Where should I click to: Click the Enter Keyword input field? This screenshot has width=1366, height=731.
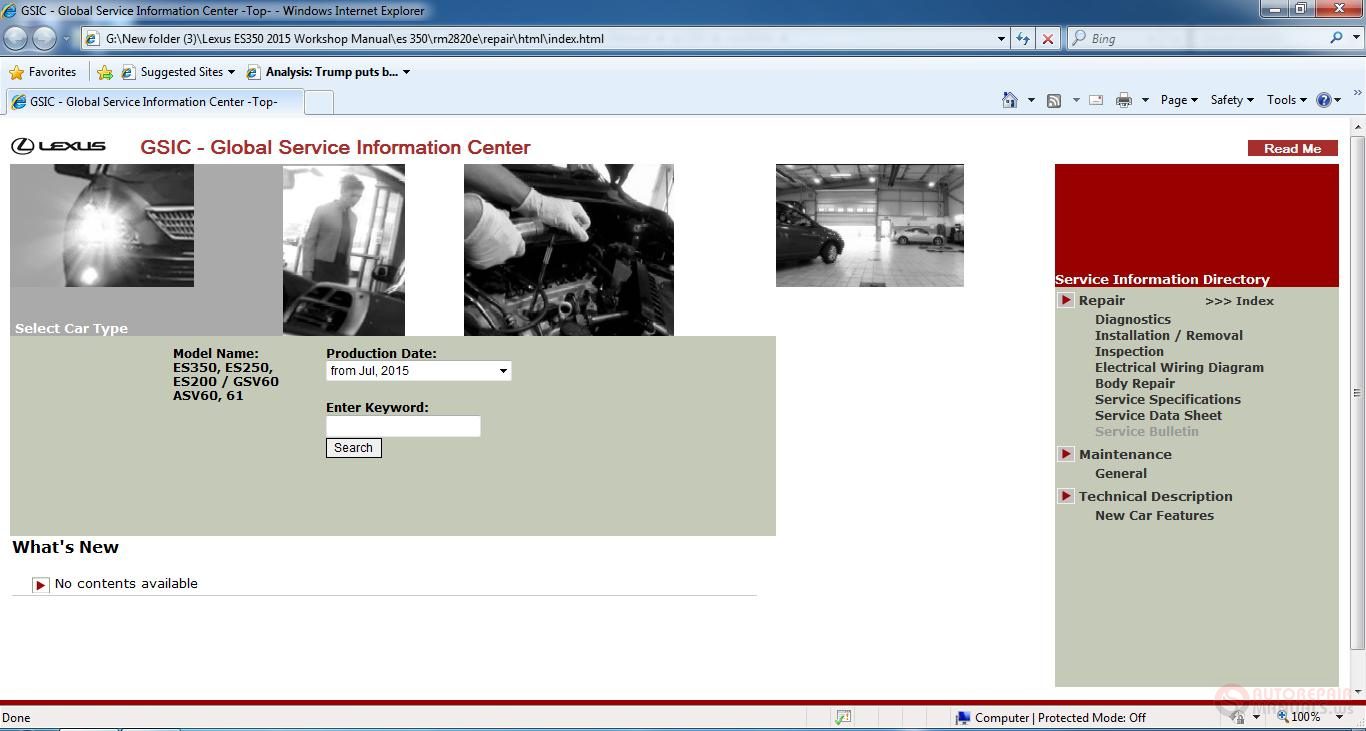point(403,426)
